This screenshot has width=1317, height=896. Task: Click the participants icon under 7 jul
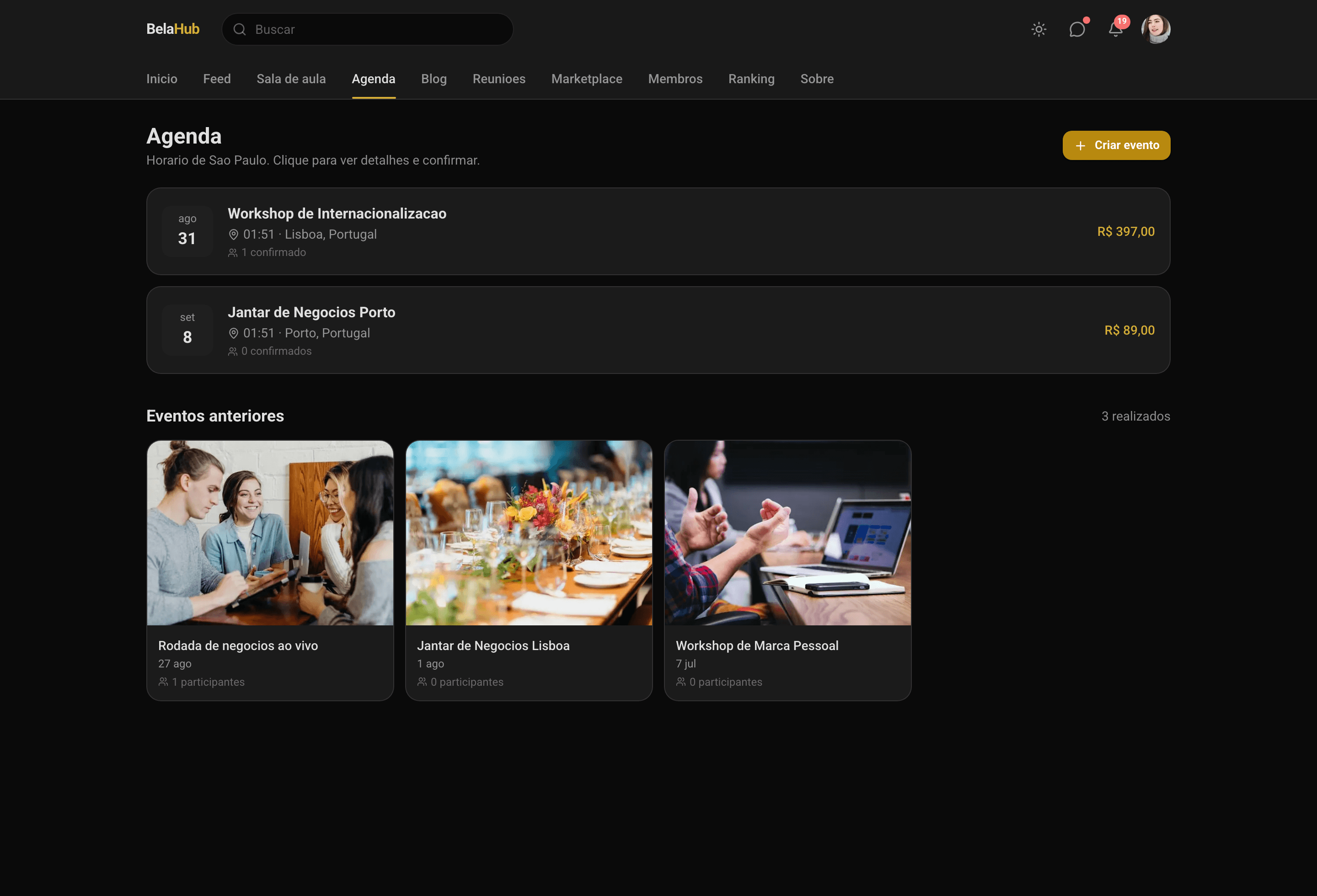(x=680, y=682)
